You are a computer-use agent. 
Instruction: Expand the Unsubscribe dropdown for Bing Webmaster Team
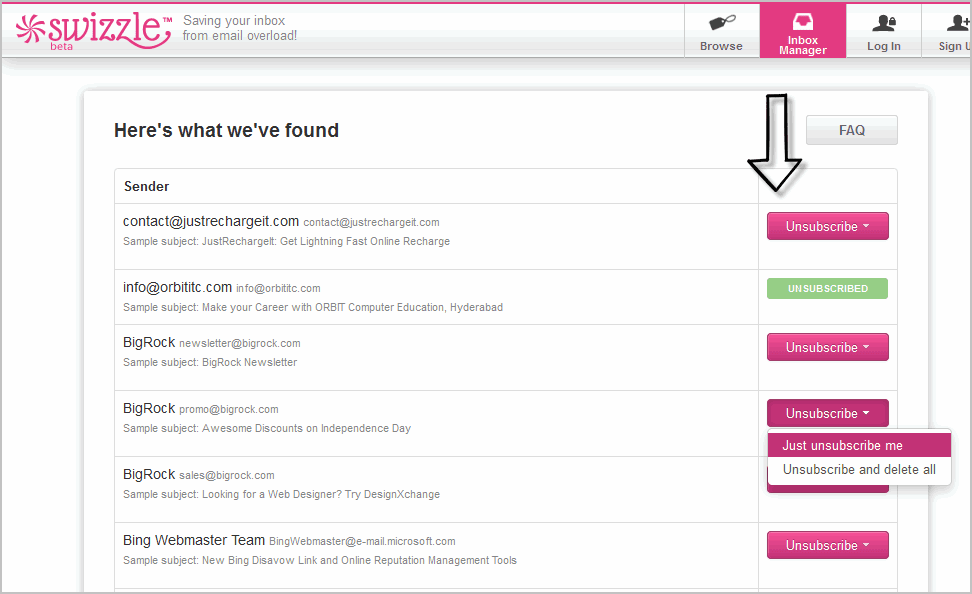tap(827, 545)
